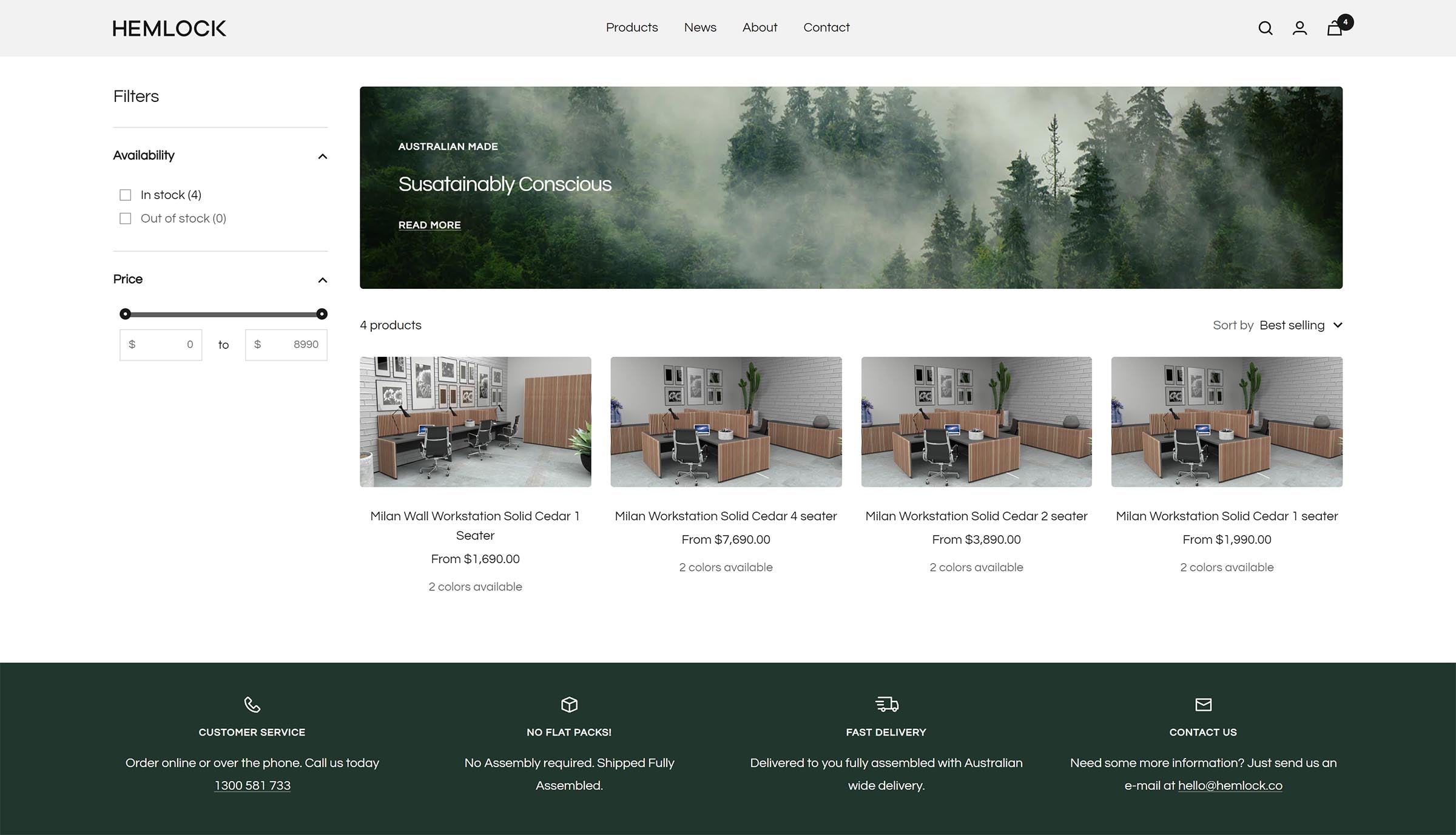Open the Products menu
Image resolution: width=1456 pixels, height=835 pixels.
(x=632, y=27)
